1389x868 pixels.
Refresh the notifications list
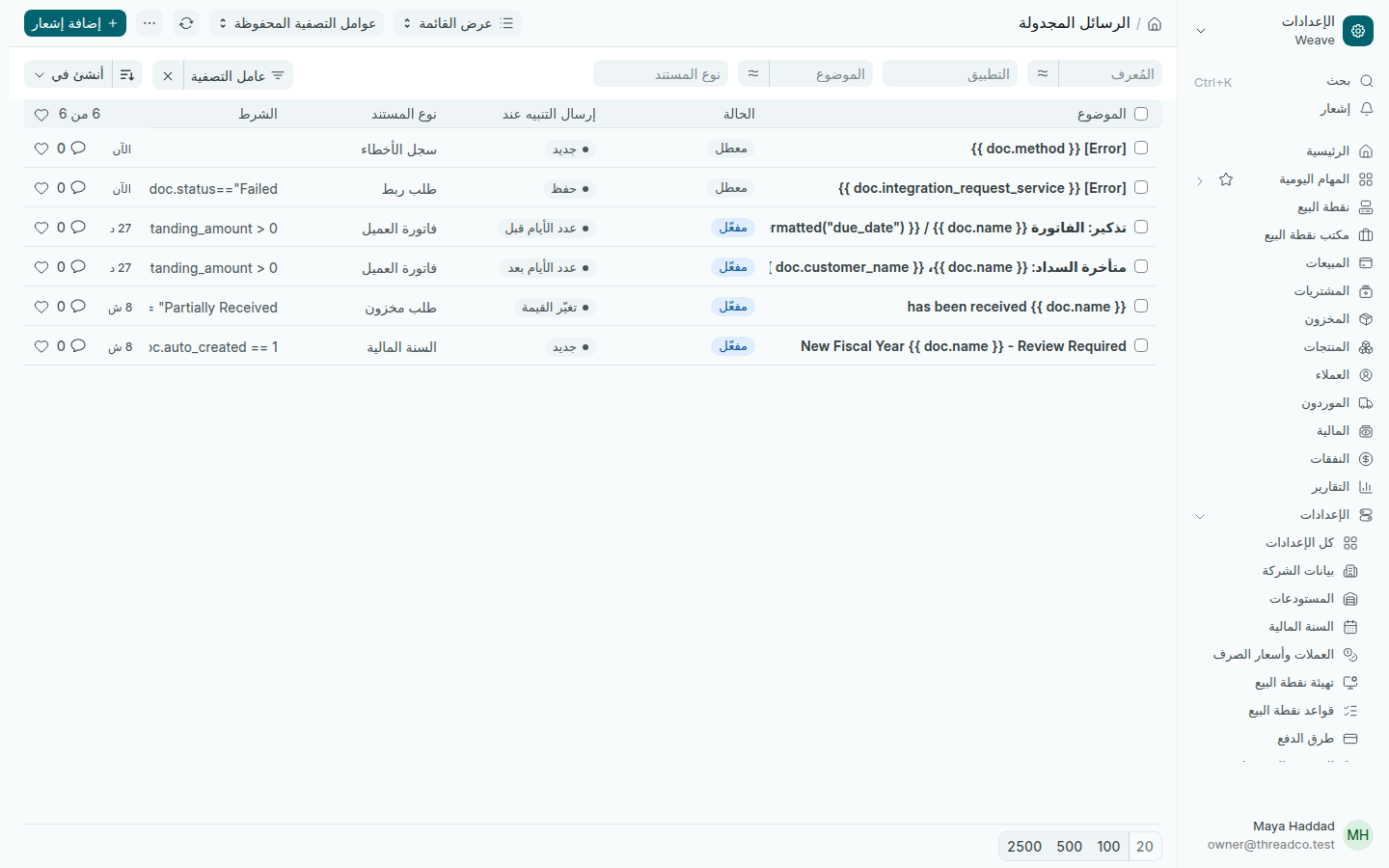pyautogui.click(x=186, y=23)
